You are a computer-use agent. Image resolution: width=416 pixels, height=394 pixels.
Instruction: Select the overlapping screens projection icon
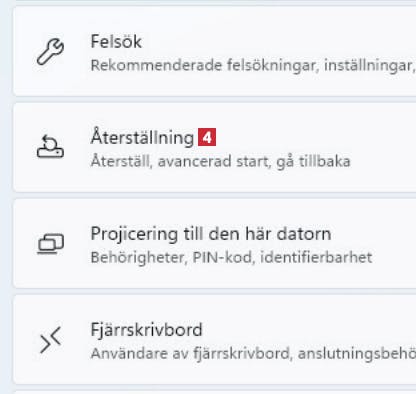(50, 244)
